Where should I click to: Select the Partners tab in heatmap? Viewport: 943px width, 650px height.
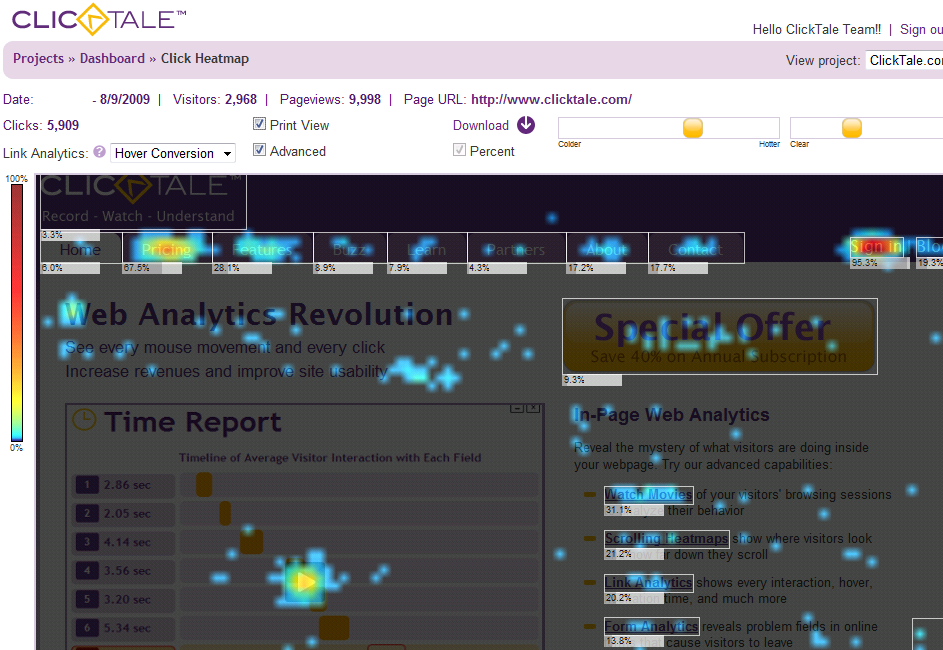[x=517, y=248]
